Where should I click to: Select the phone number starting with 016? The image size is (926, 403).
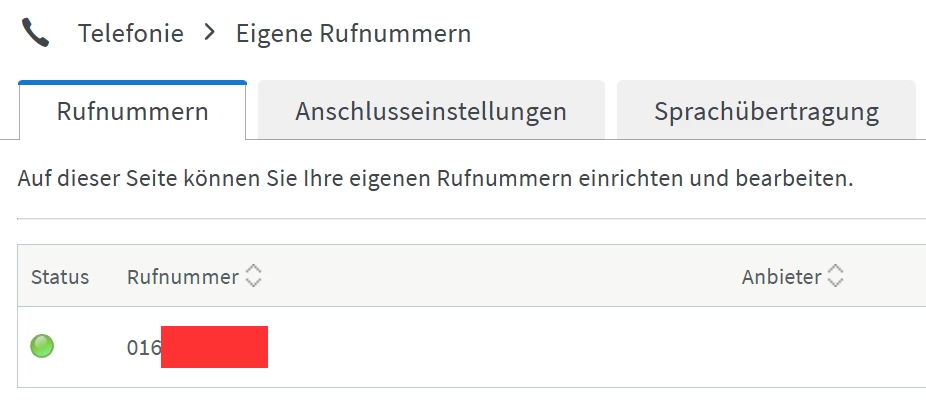[x=143, y=348]
